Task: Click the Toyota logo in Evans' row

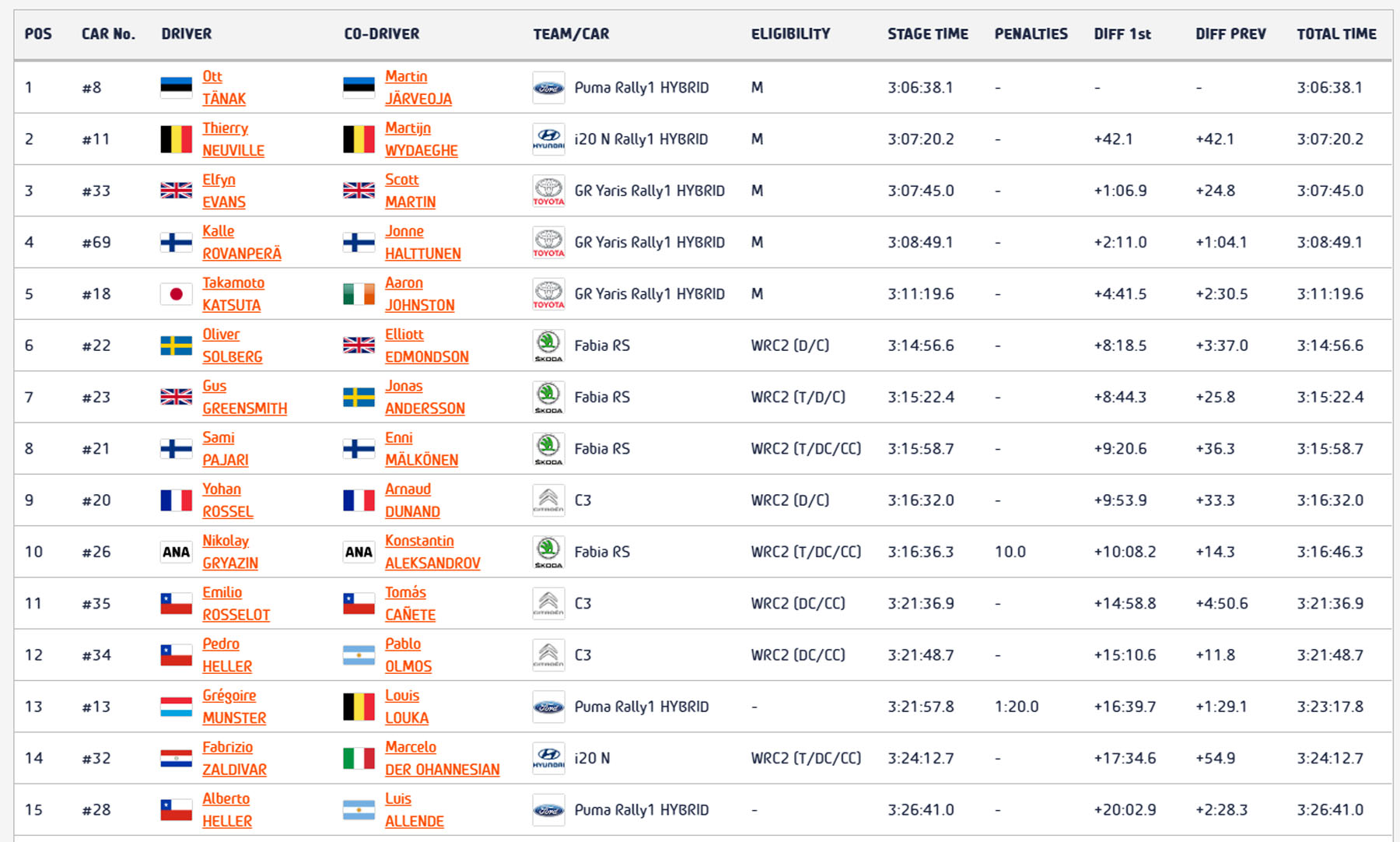Action: [548, 191]
